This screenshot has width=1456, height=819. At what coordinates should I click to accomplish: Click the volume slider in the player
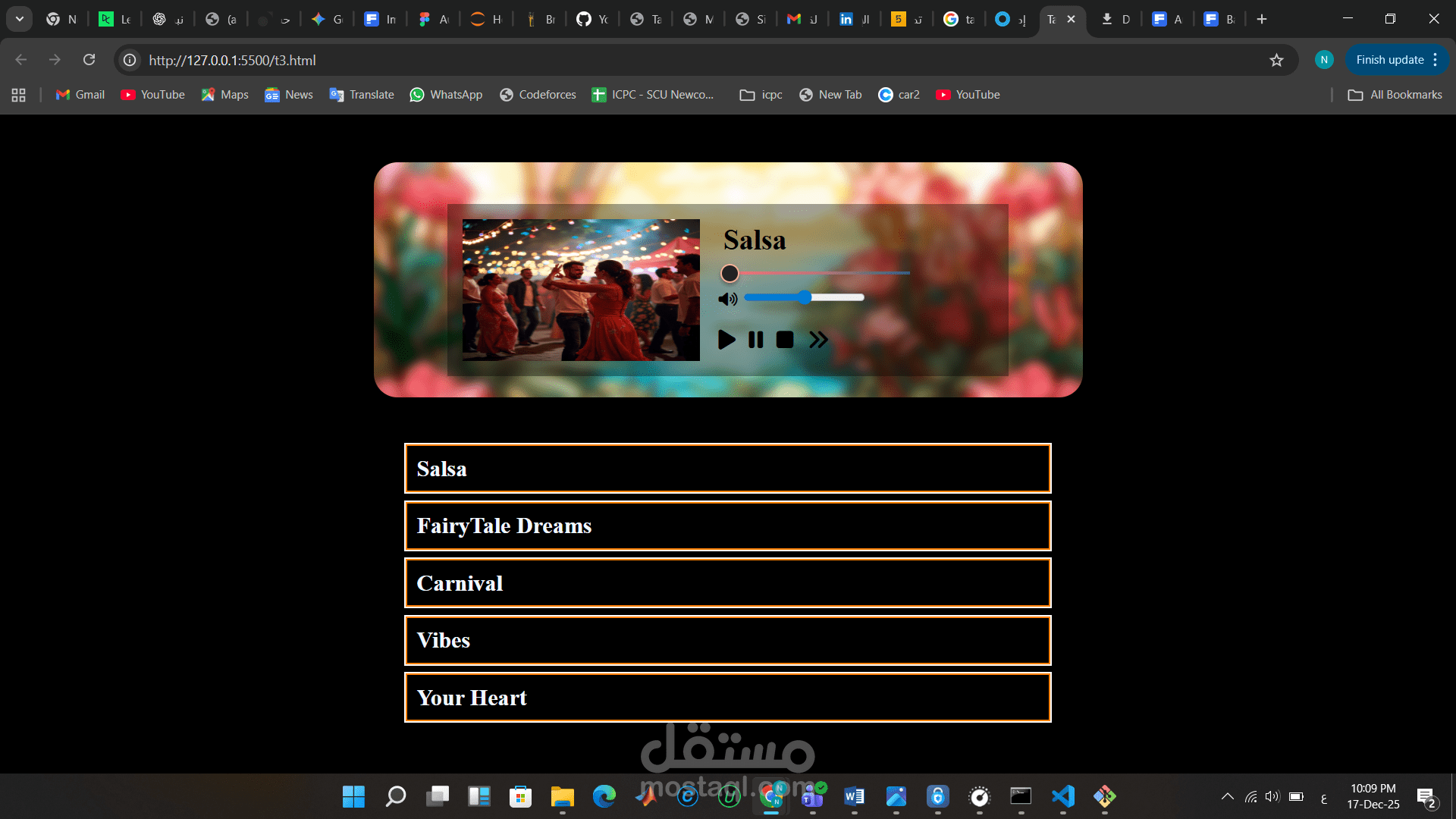[x=804, y=297]
